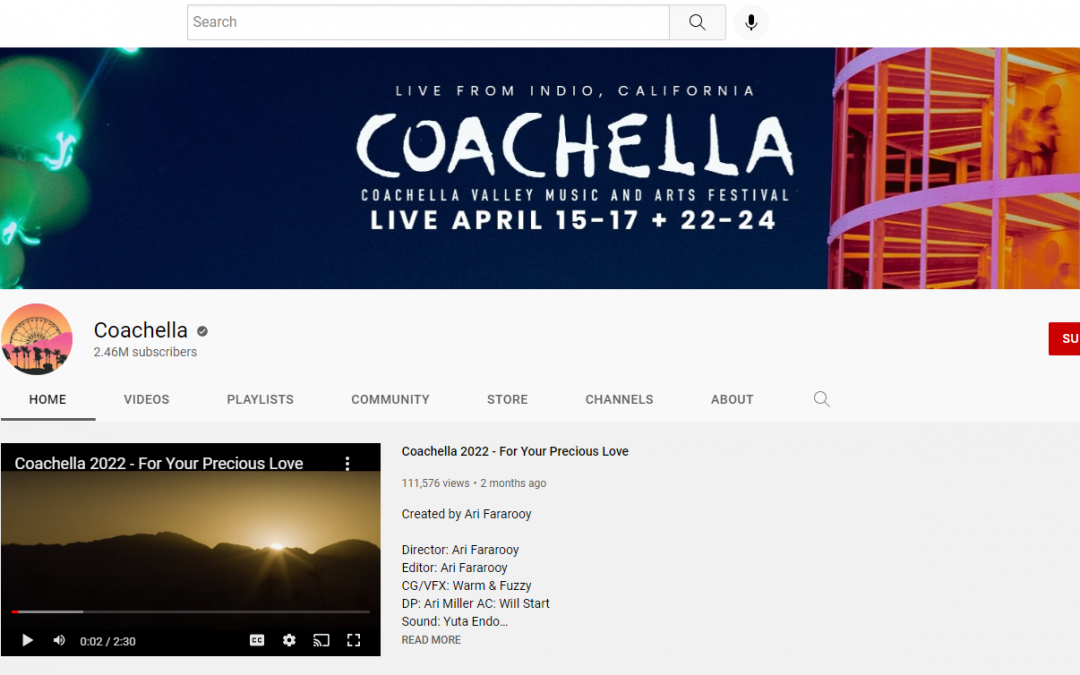The width and height of the screenshot is (1080, 675).
Task: Activate voice search with the microphone icon
Action: pyautogui.click(x=751, y=22)
